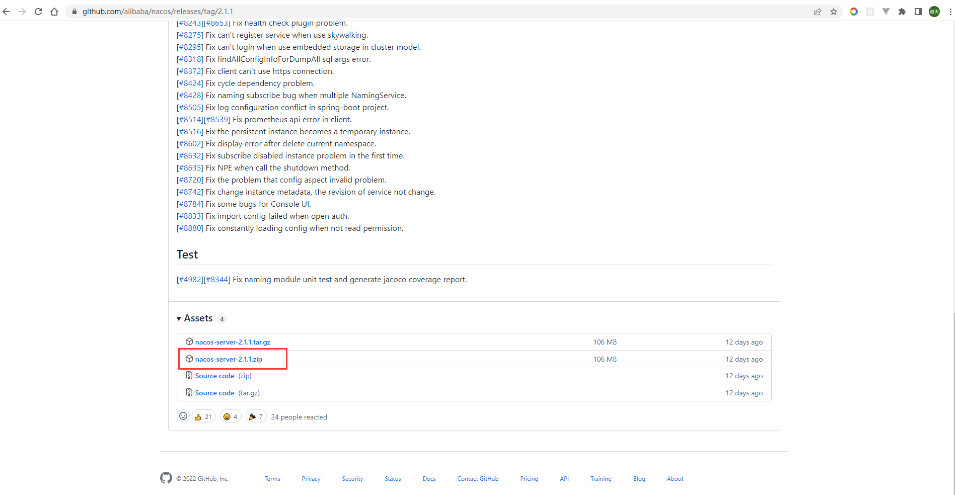Open issue #8424 cycle dependency problem
The image size is (955, 495).
[x=190, y=83]
